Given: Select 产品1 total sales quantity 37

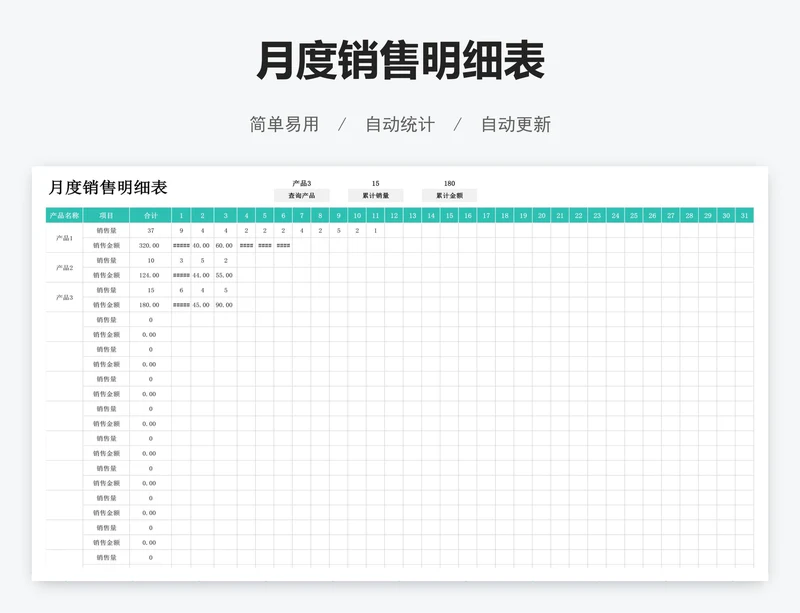Looking at the screenshot, I should coord(151,230).
